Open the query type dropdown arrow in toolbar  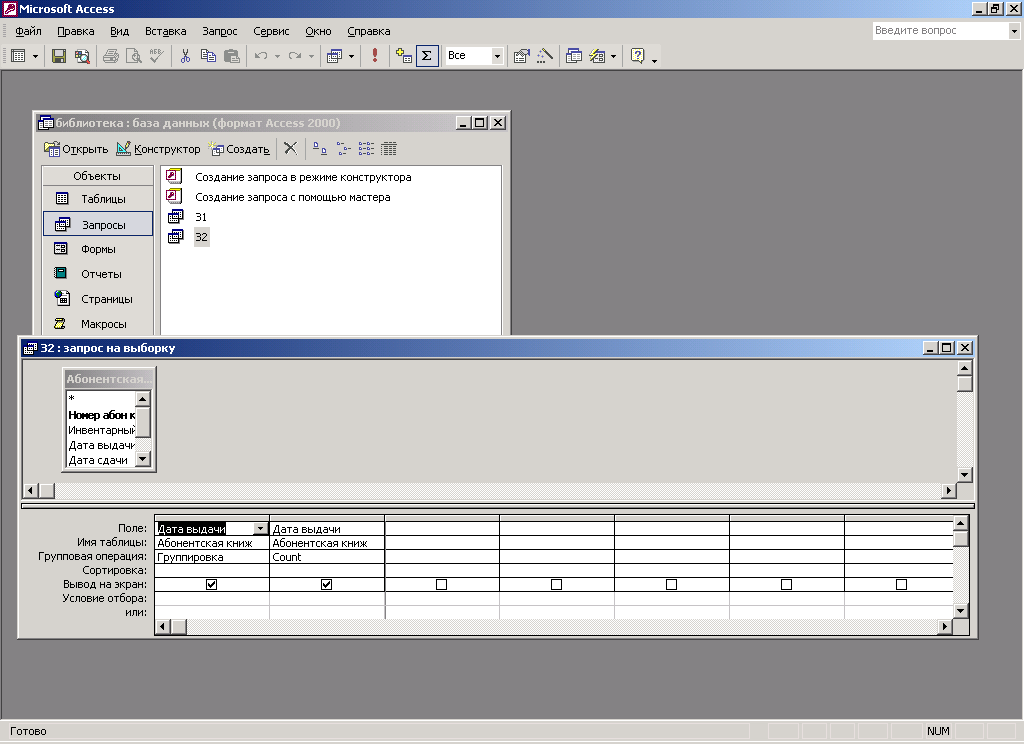(x=351, y=56)
